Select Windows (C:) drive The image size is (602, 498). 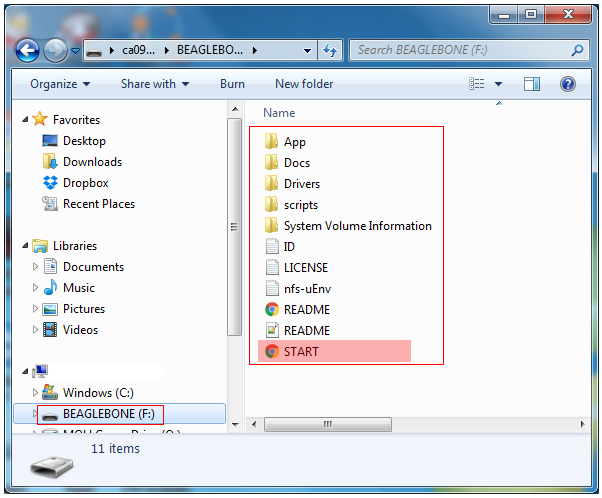click(x=98, y=392)
